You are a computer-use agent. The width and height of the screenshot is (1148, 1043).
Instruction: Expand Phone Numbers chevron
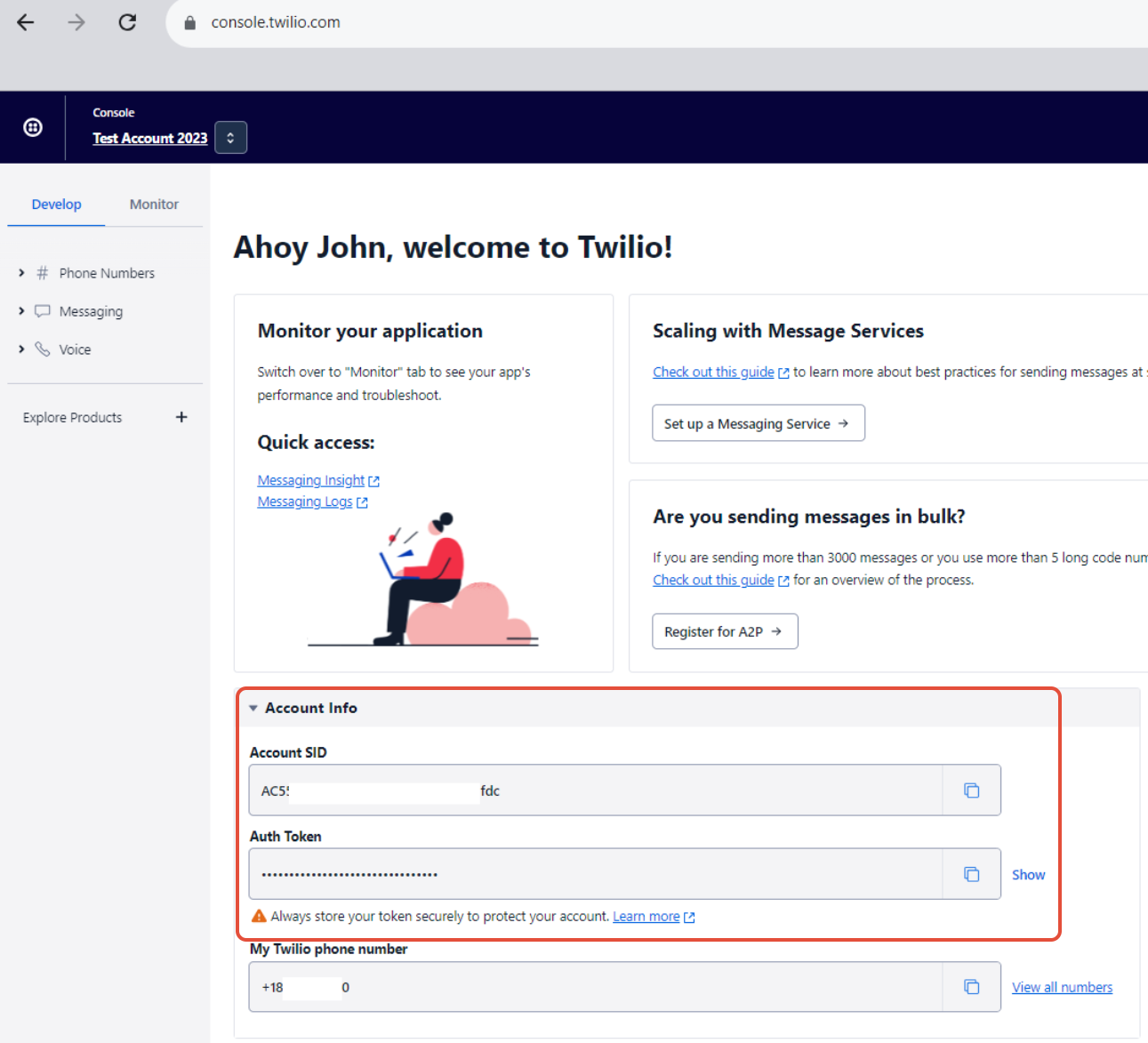21,273
